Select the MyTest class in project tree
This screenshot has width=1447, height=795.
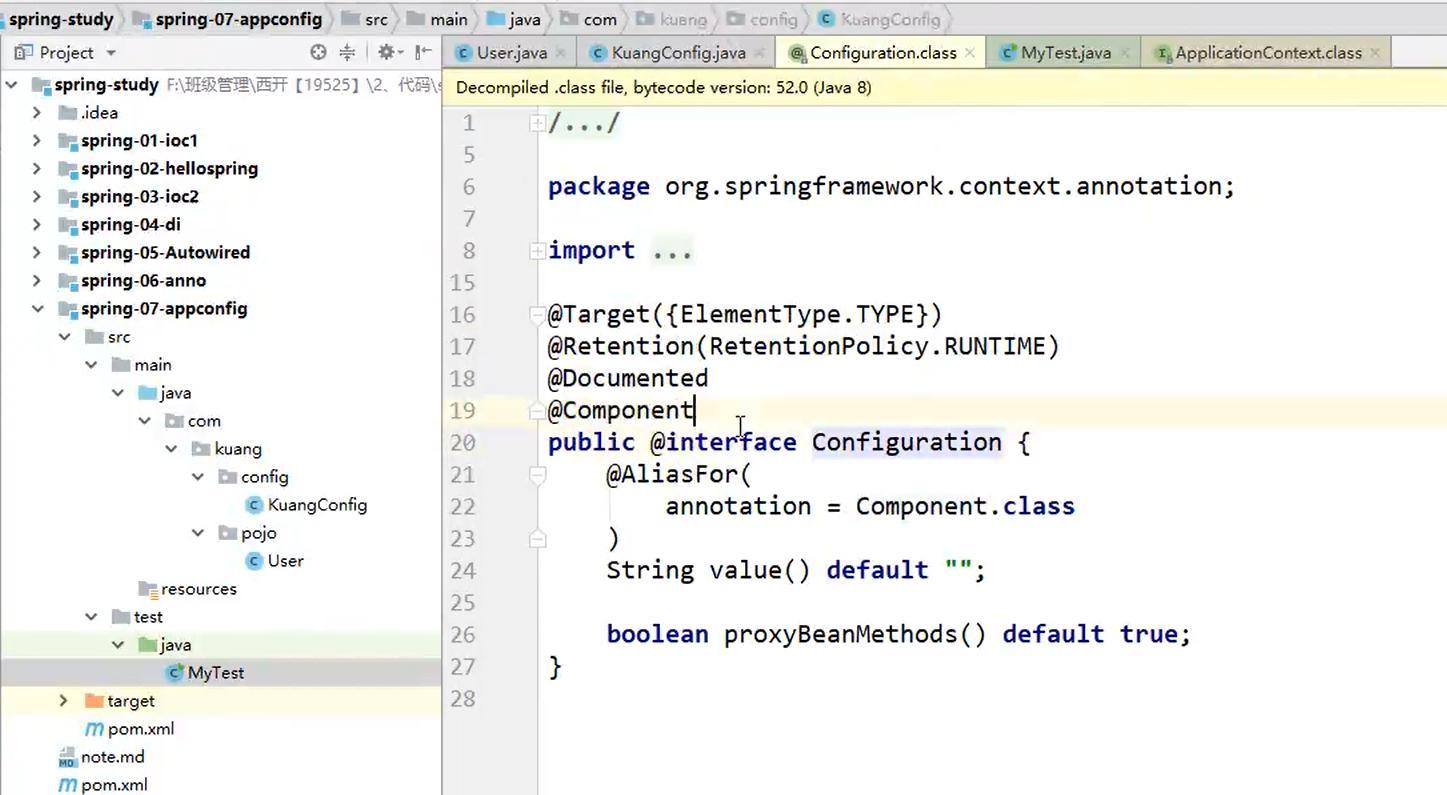pos(216,673)
